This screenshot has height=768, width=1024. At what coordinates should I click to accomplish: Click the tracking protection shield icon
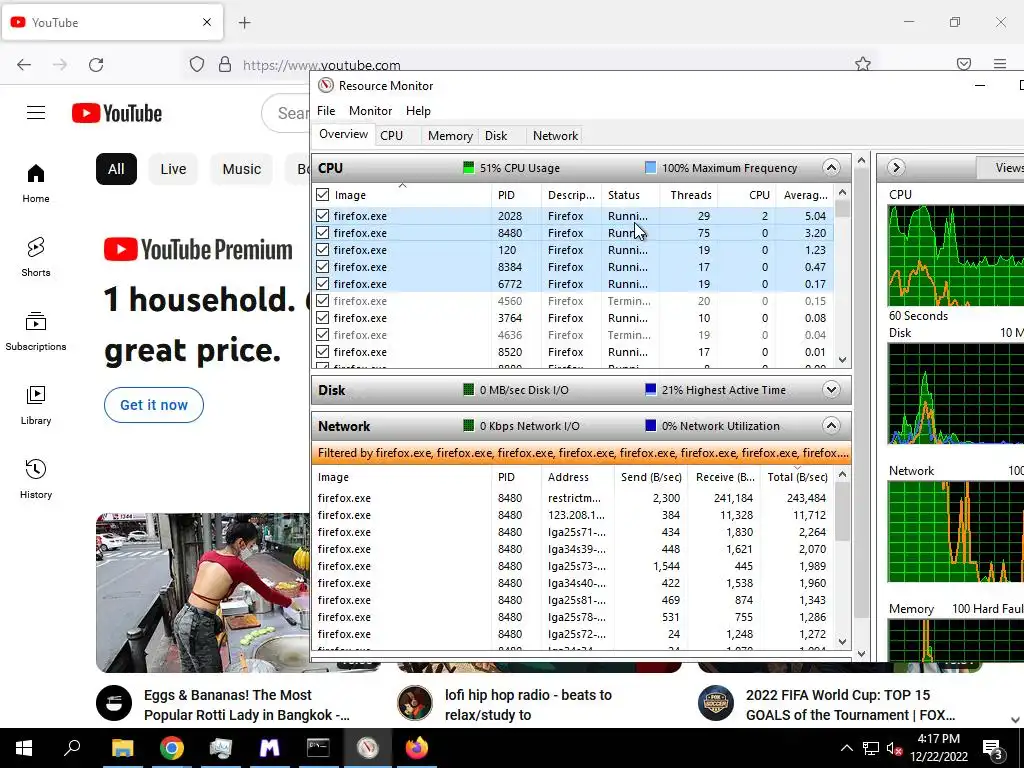pos(197,64)
